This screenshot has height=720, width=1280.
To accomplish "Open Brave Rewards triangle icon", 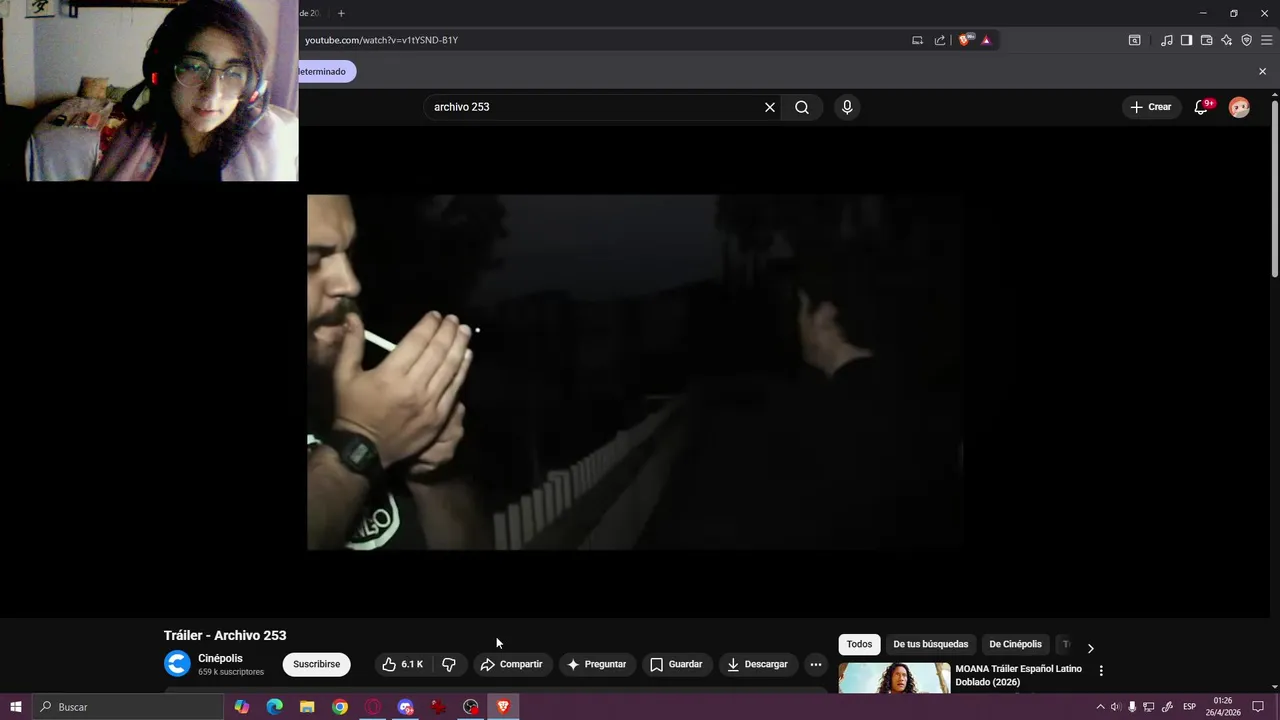I will [986, 40].
